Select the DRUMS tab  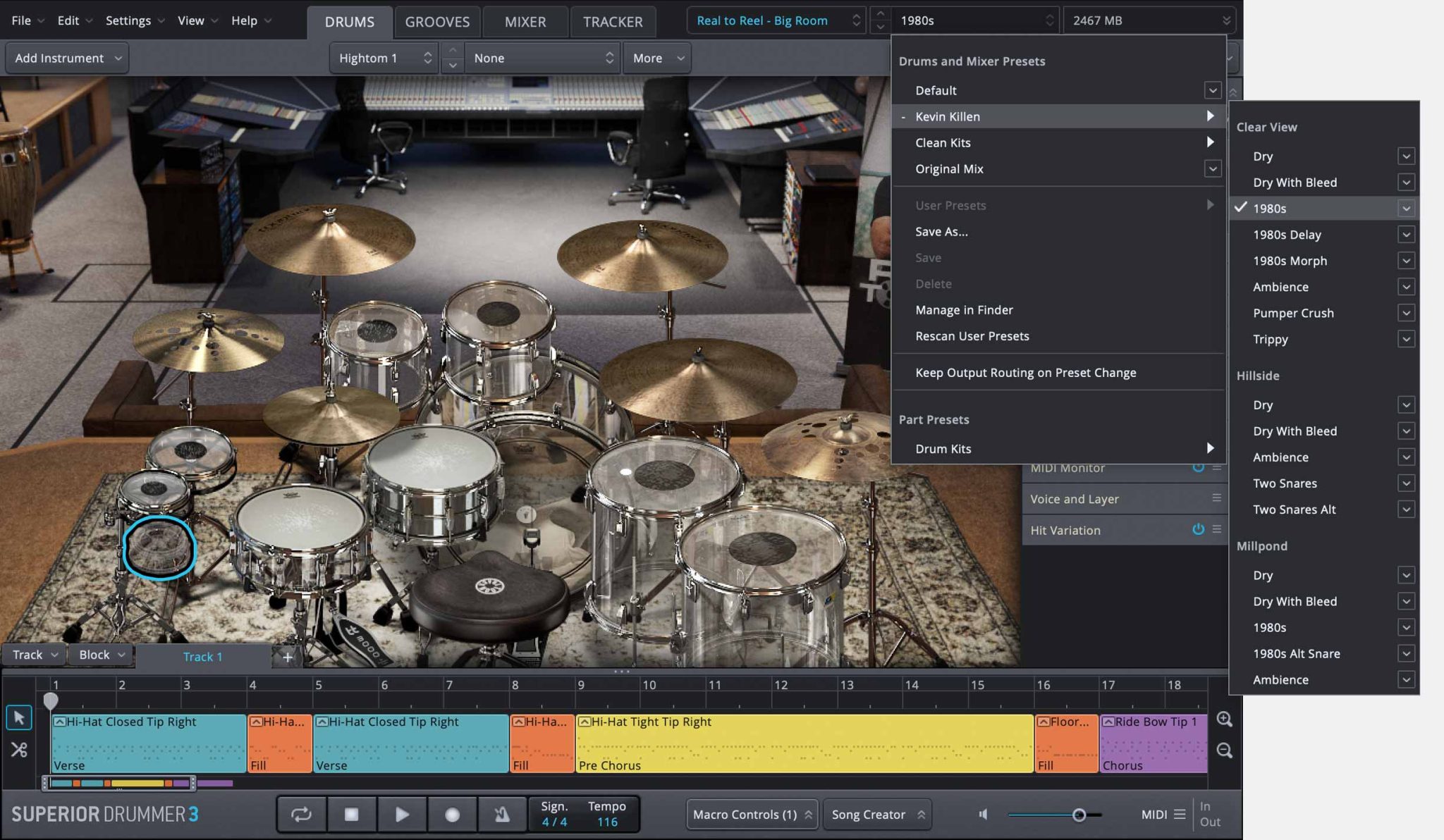[x=350, y=22]
